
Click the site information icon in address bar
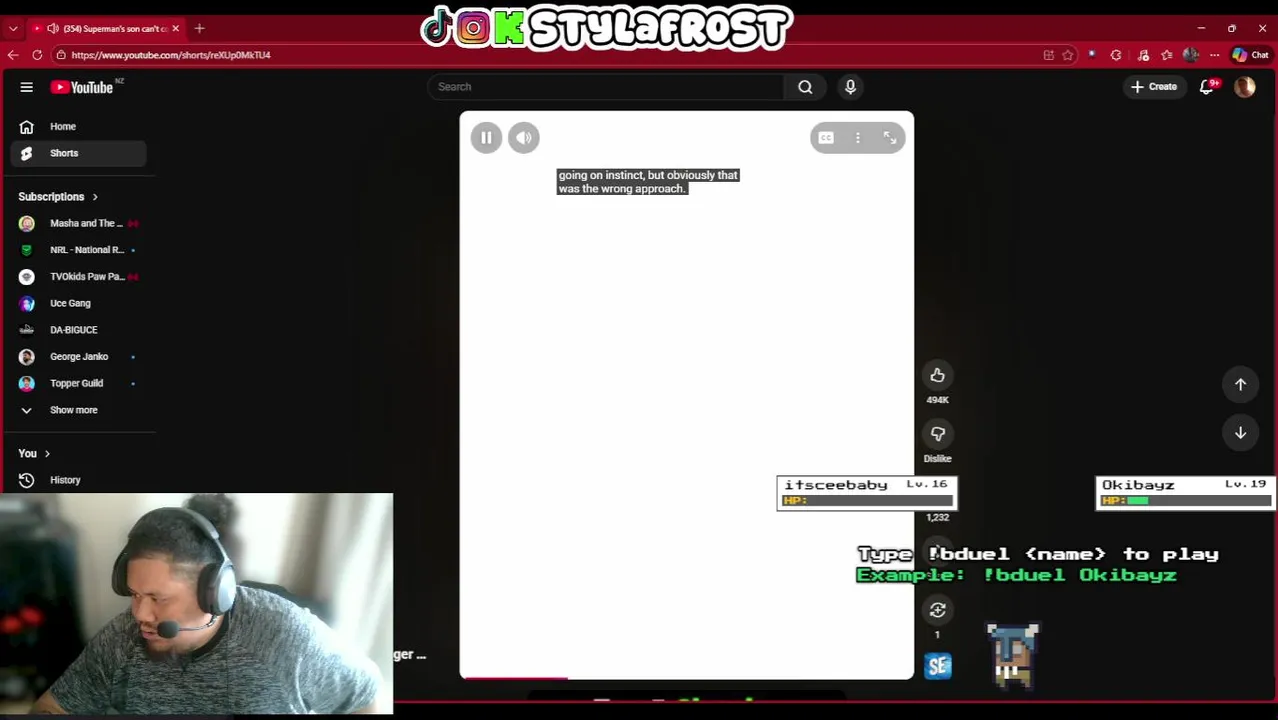tap(61, 55)
